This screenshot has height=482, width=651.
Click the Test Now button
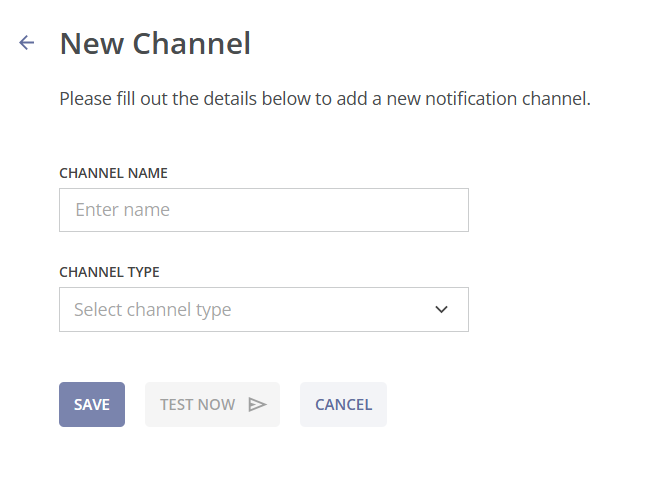[212, 404]
